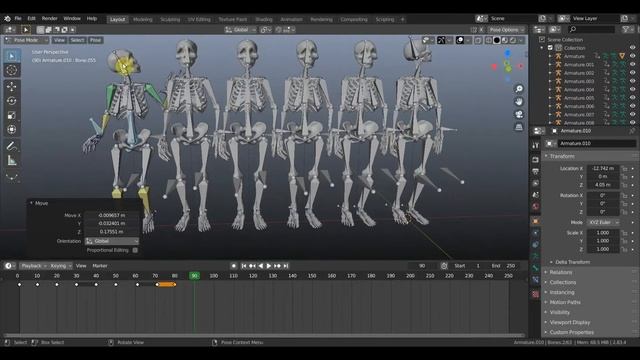Click the Move X value field
This screenshot has width=640, height=360.
pyautogui.click(x=111, y=215)
